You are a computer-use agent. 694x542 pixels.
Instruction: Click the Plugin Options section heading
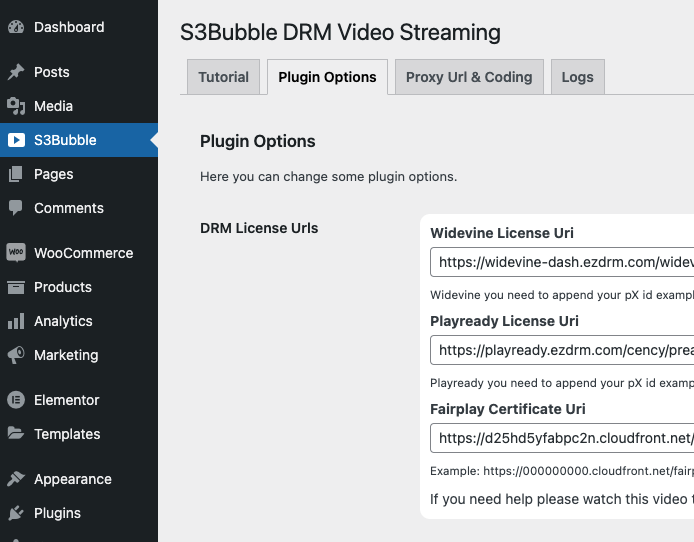click(258, 141)
